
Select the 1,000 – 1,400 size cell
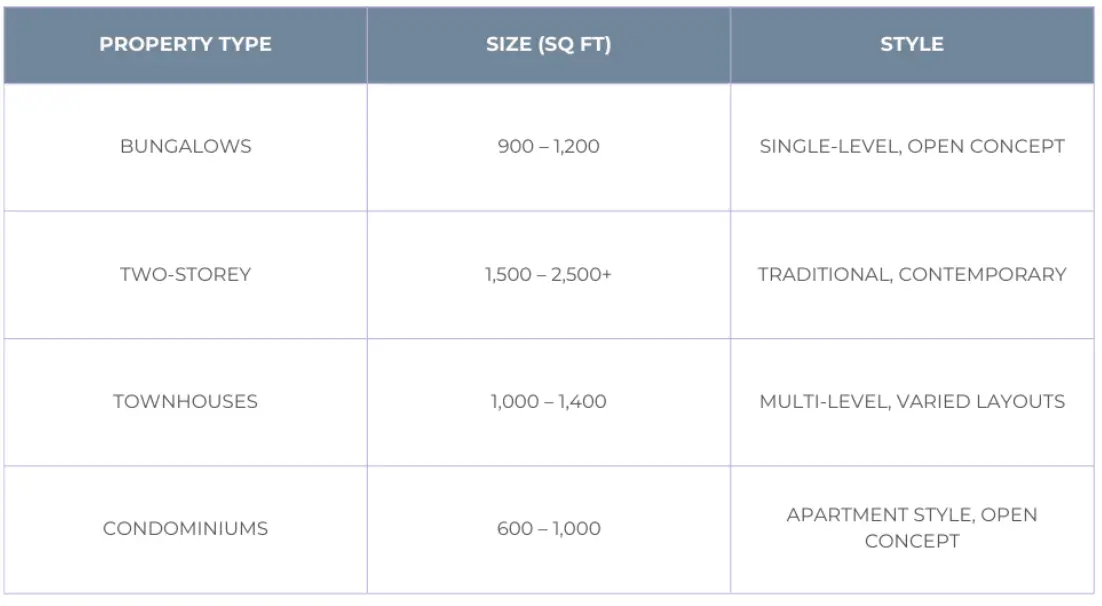548,401
